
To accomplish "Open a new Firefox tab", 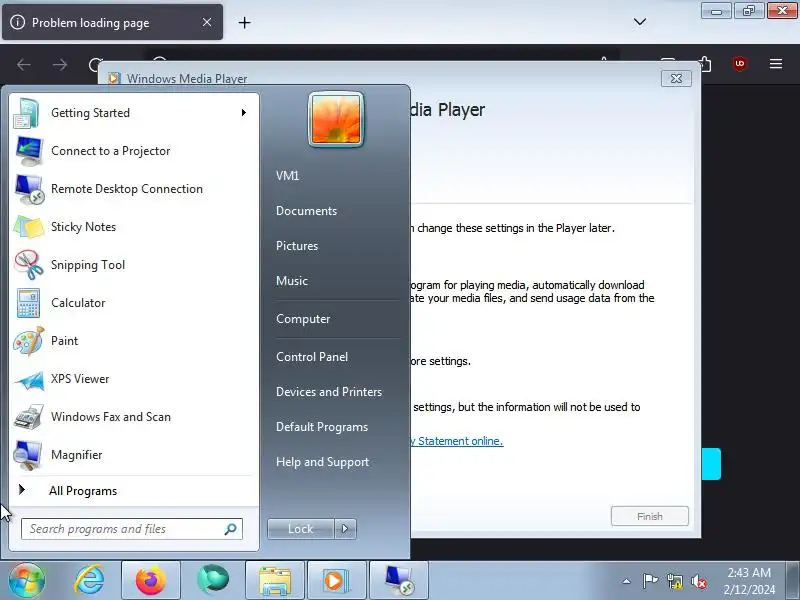I will pos(245,22).
